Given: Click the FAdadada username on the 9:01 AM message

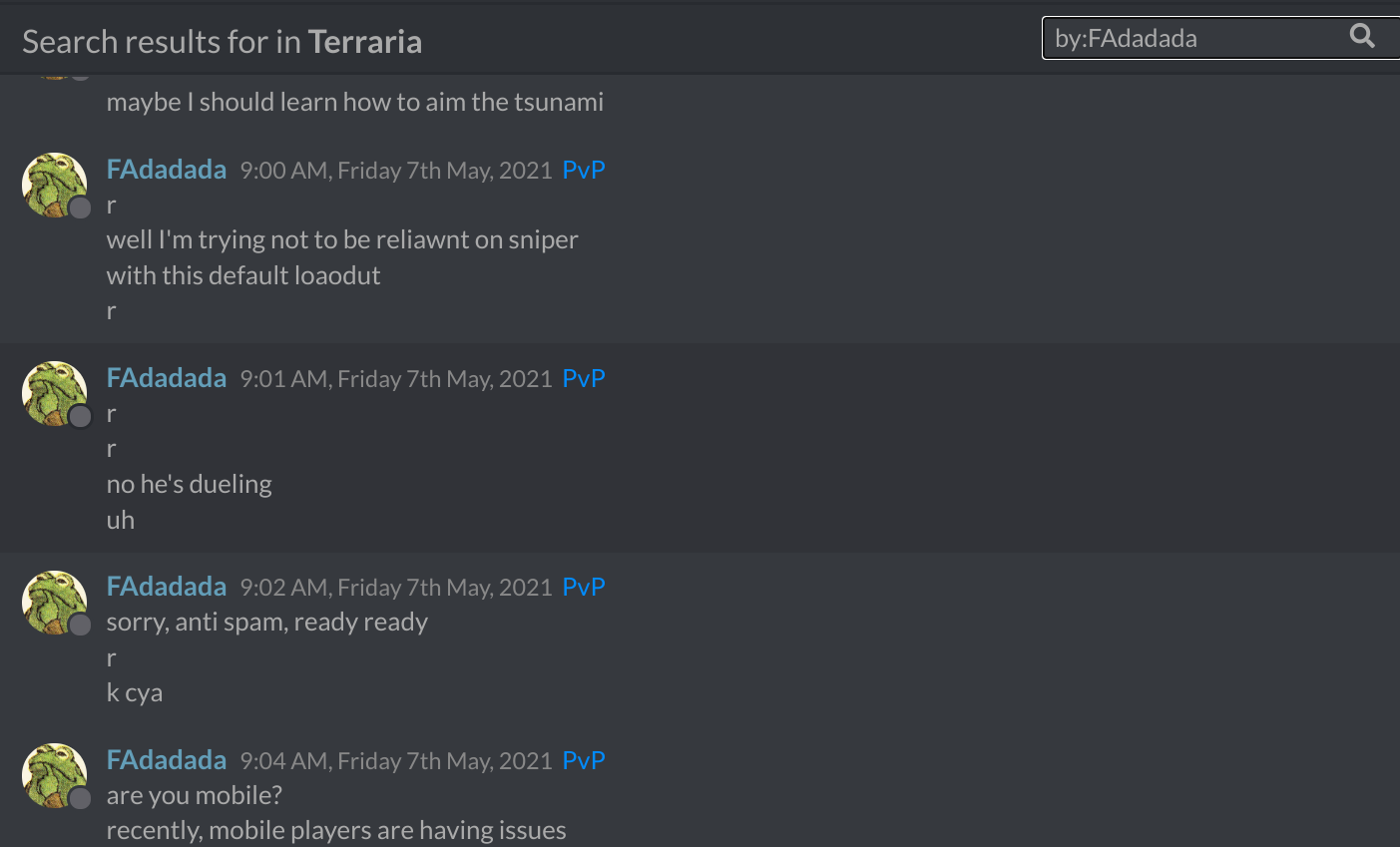Looking at the screenshot, I should coord(167,378).
